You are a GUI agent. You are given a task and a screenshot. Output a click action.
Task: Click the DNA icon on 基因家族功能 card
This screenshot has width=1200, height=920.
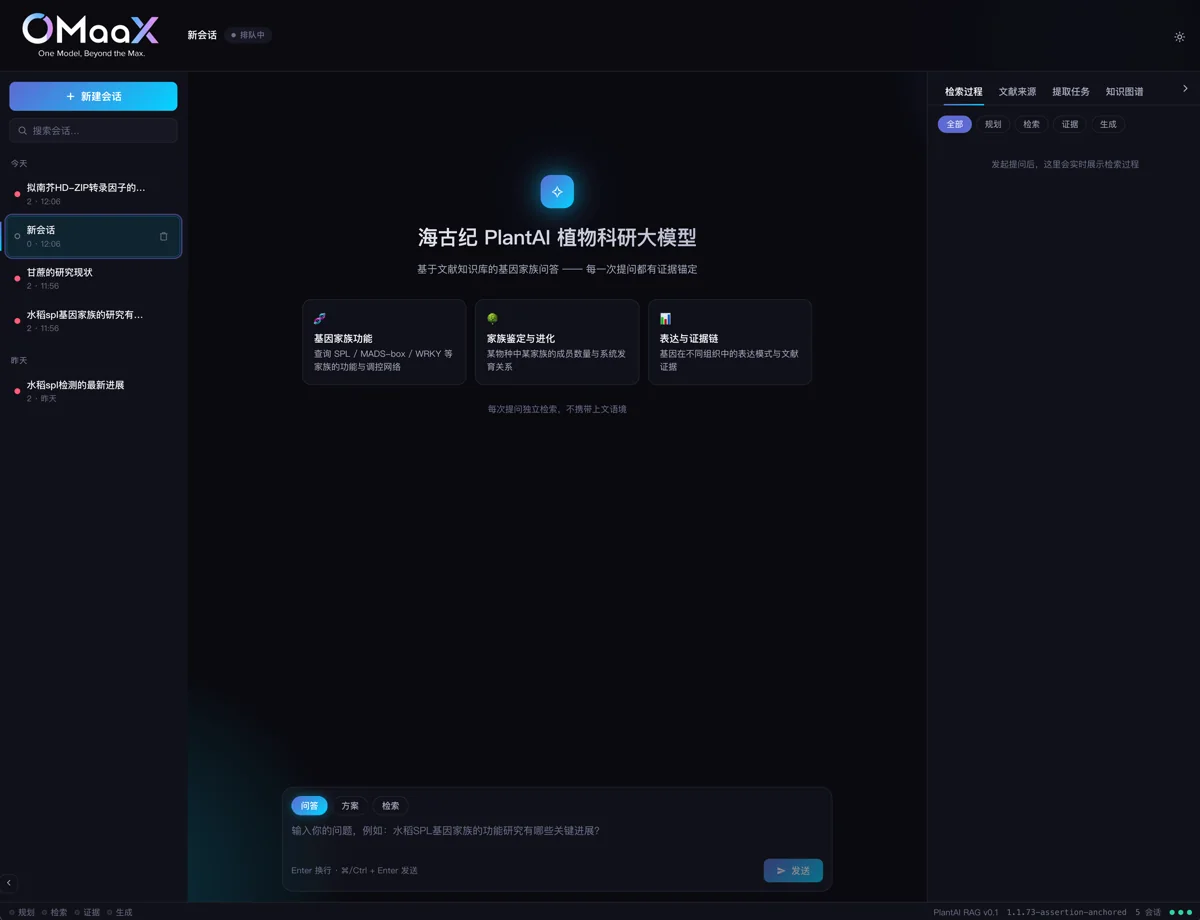(320, 318)
